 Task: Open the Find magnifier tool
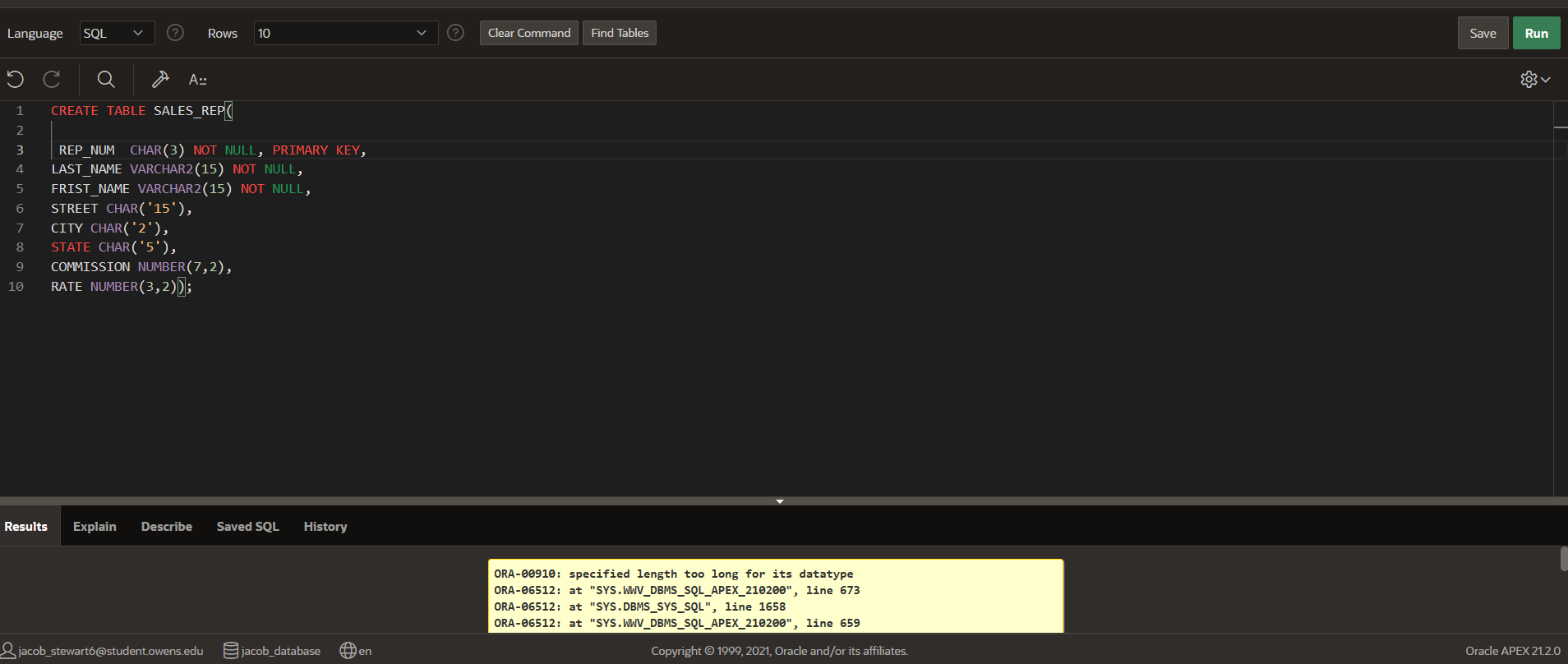pos(106,79)
